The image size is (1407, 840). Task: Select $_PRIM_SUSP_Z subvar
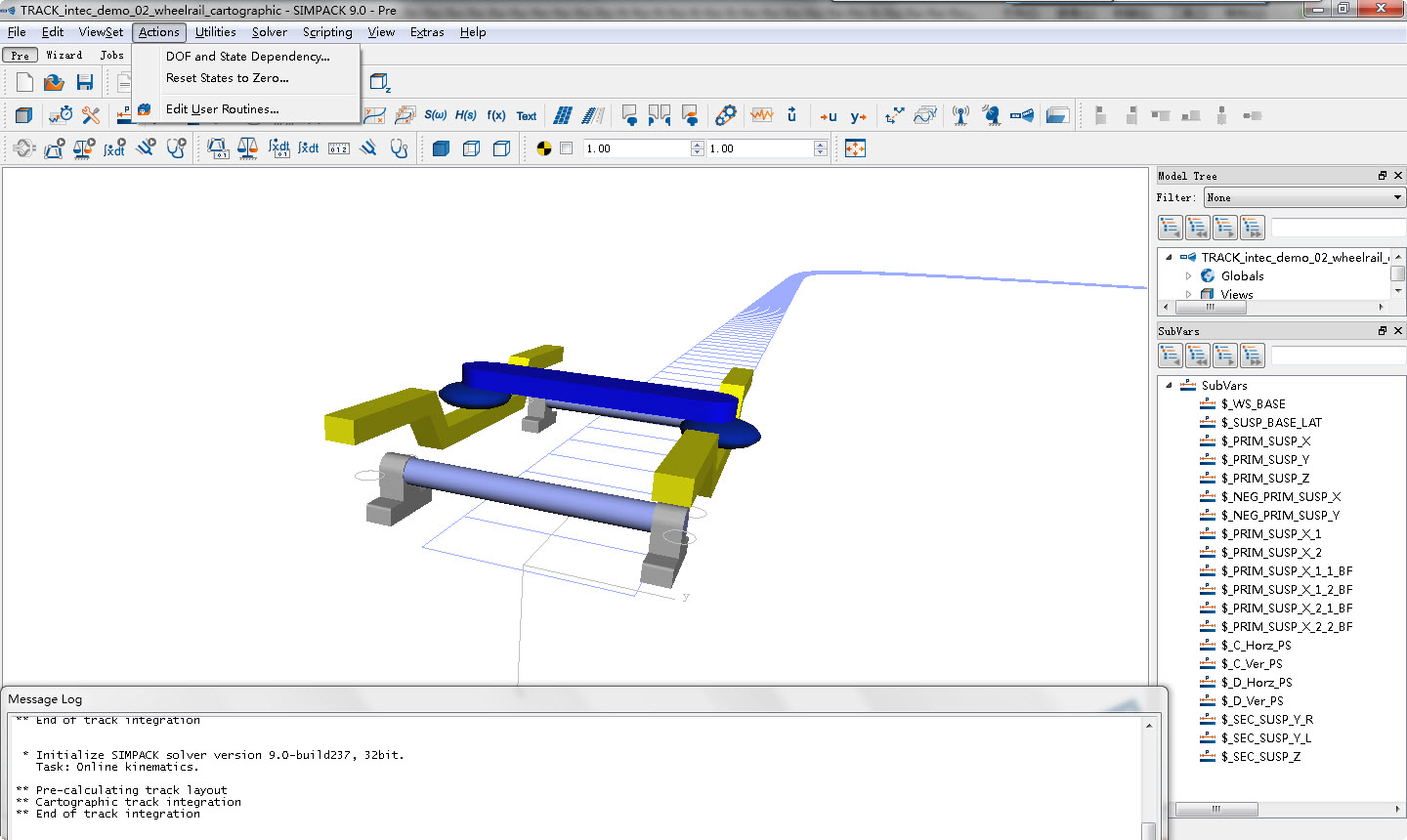pos(1264,479)
